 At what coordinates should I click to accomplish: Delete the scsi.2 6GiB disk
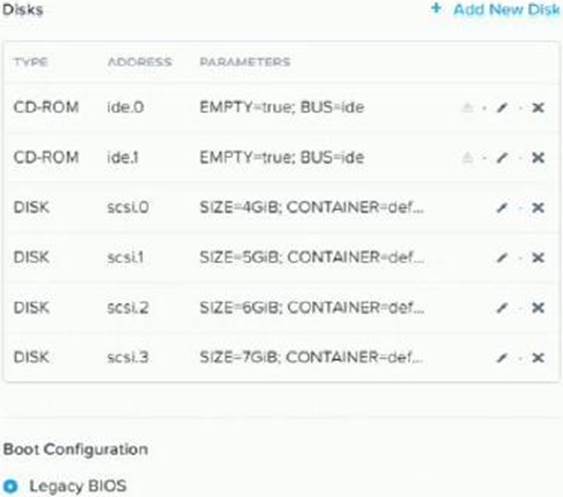click(538, 307)
